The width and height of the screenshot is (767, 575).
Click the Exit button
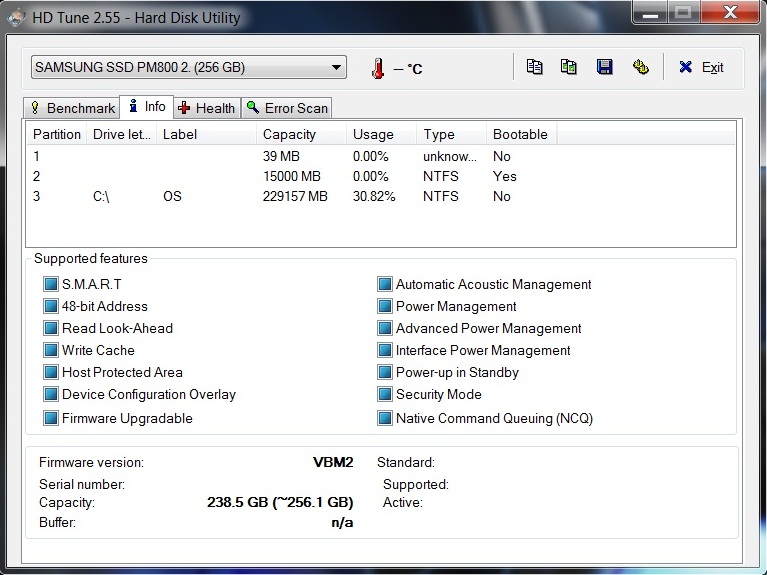pyautogui.click(x=701, y=67)
